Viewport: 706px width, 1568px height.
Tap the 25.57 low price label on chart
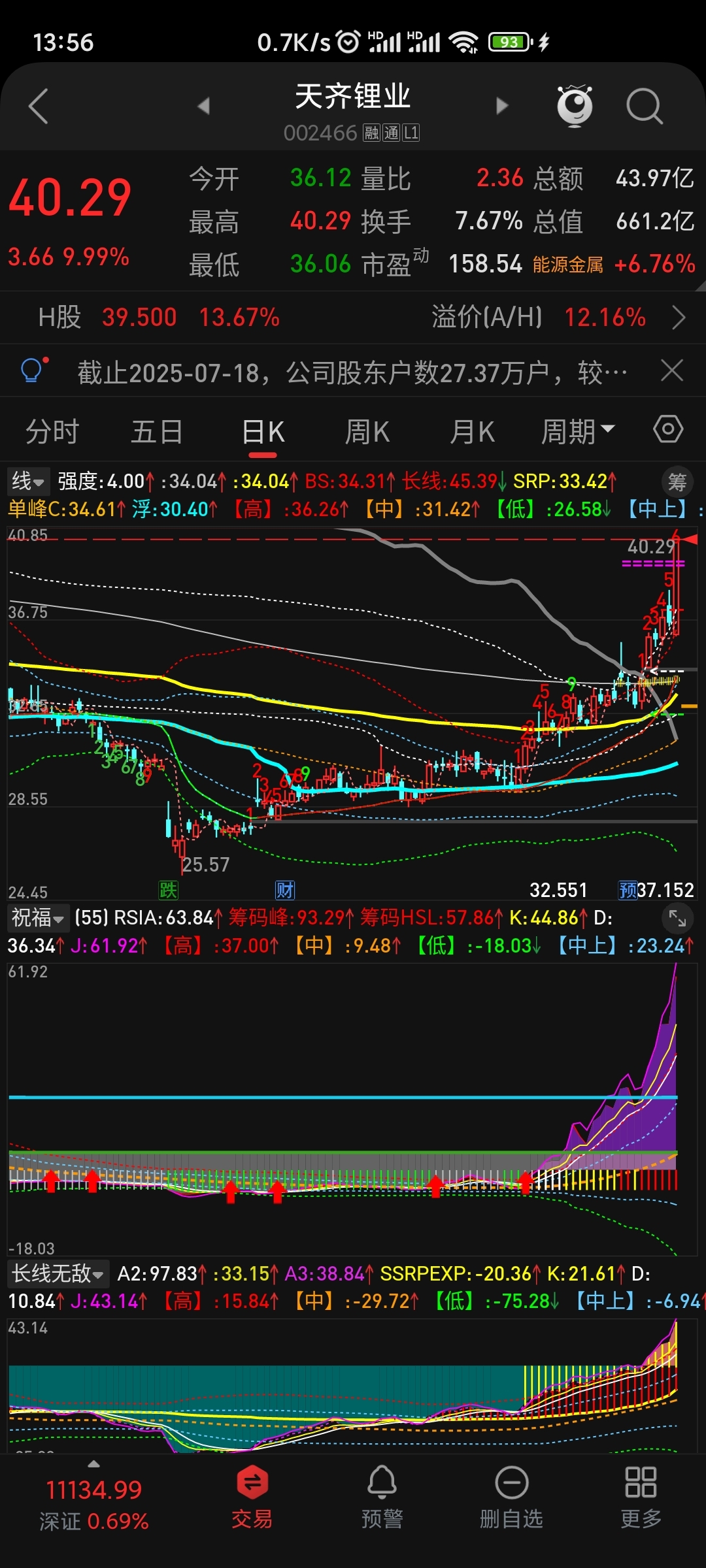coord(206,865)
